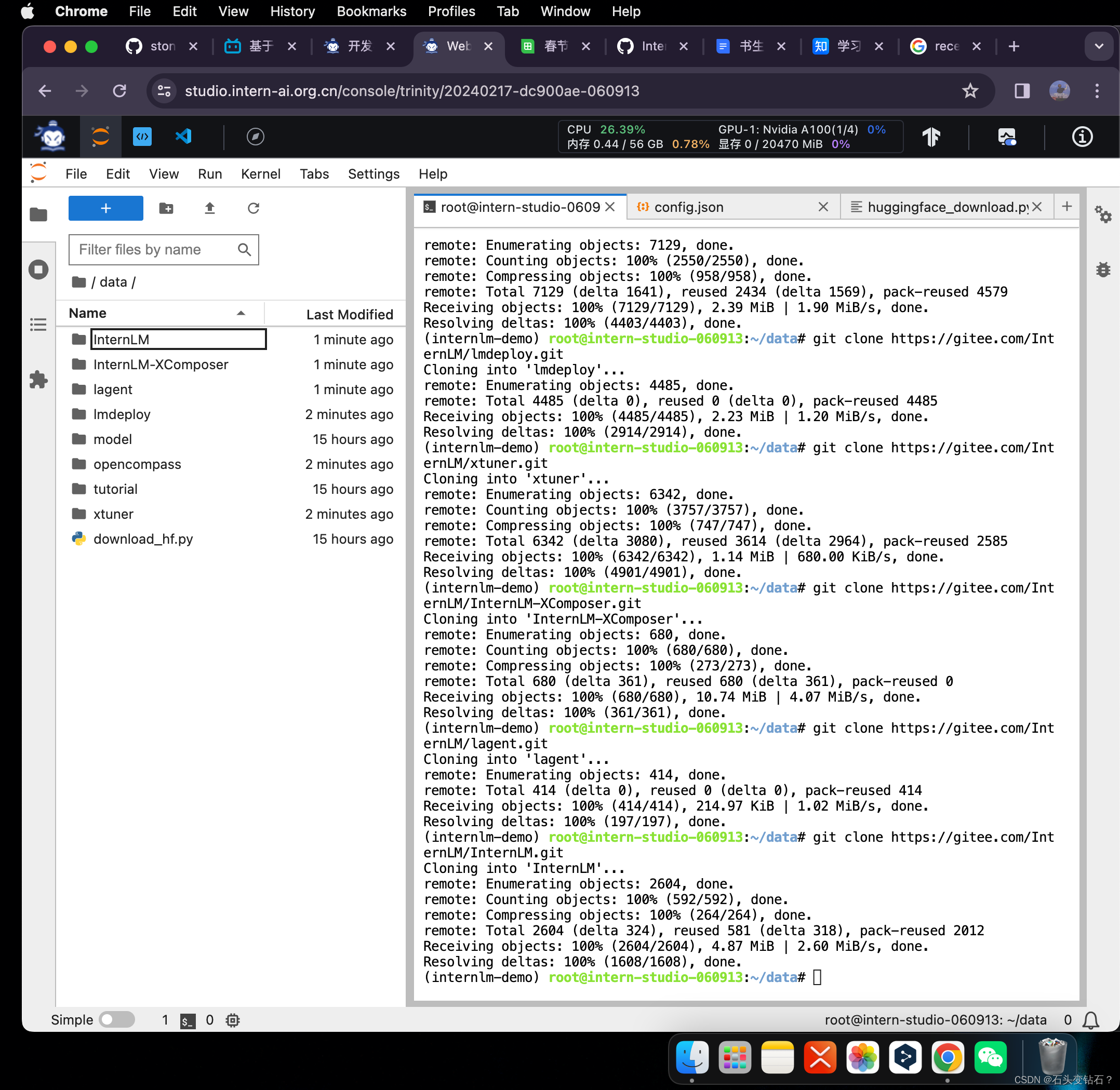Open WeChat from the Dock
Screen dimensions: 1120x1090
click(x=990, y=1057)
